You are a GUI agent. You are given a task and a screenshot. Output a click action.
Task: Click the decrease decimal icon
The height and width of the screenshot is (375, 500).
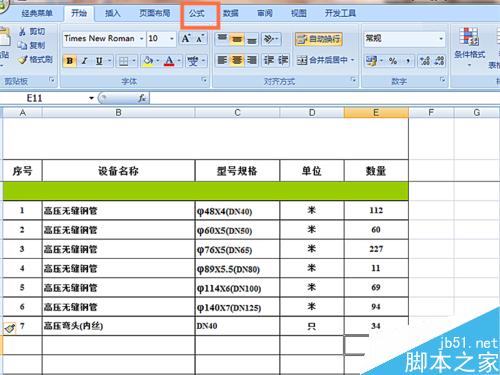439,61
